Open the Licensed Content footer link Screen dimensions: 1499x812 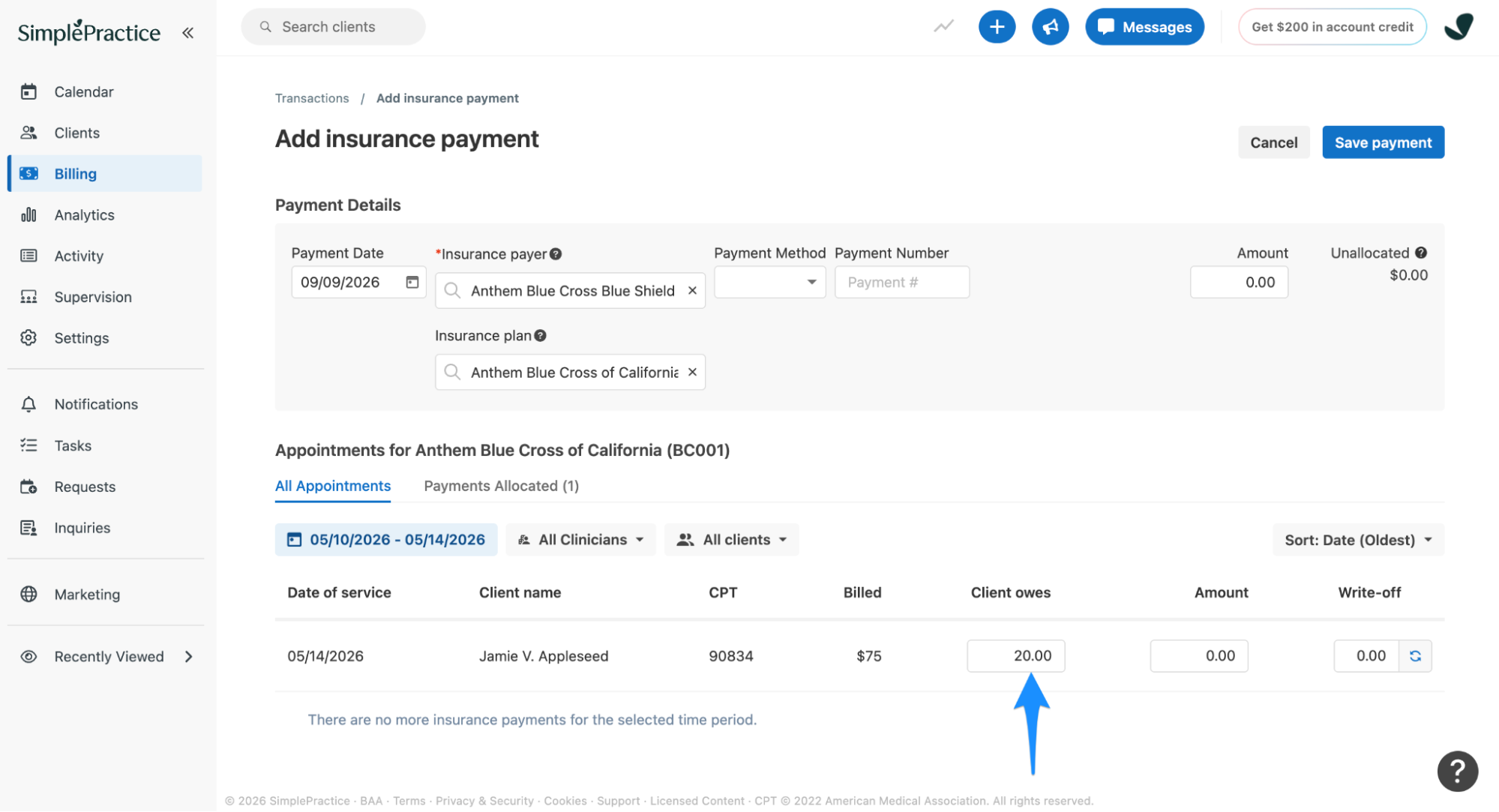[697, 801]
